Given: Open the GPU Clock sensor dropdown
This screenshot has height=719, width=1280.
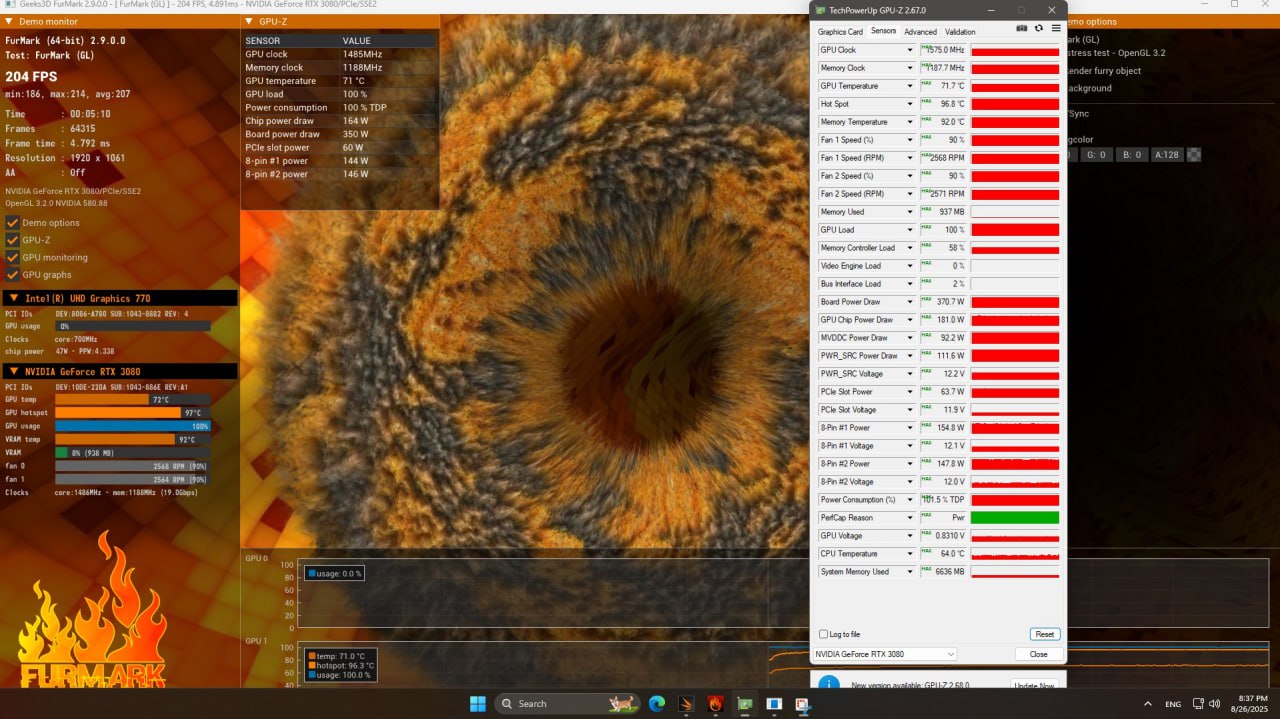Looking at the screenshot, I should (910, 50).
